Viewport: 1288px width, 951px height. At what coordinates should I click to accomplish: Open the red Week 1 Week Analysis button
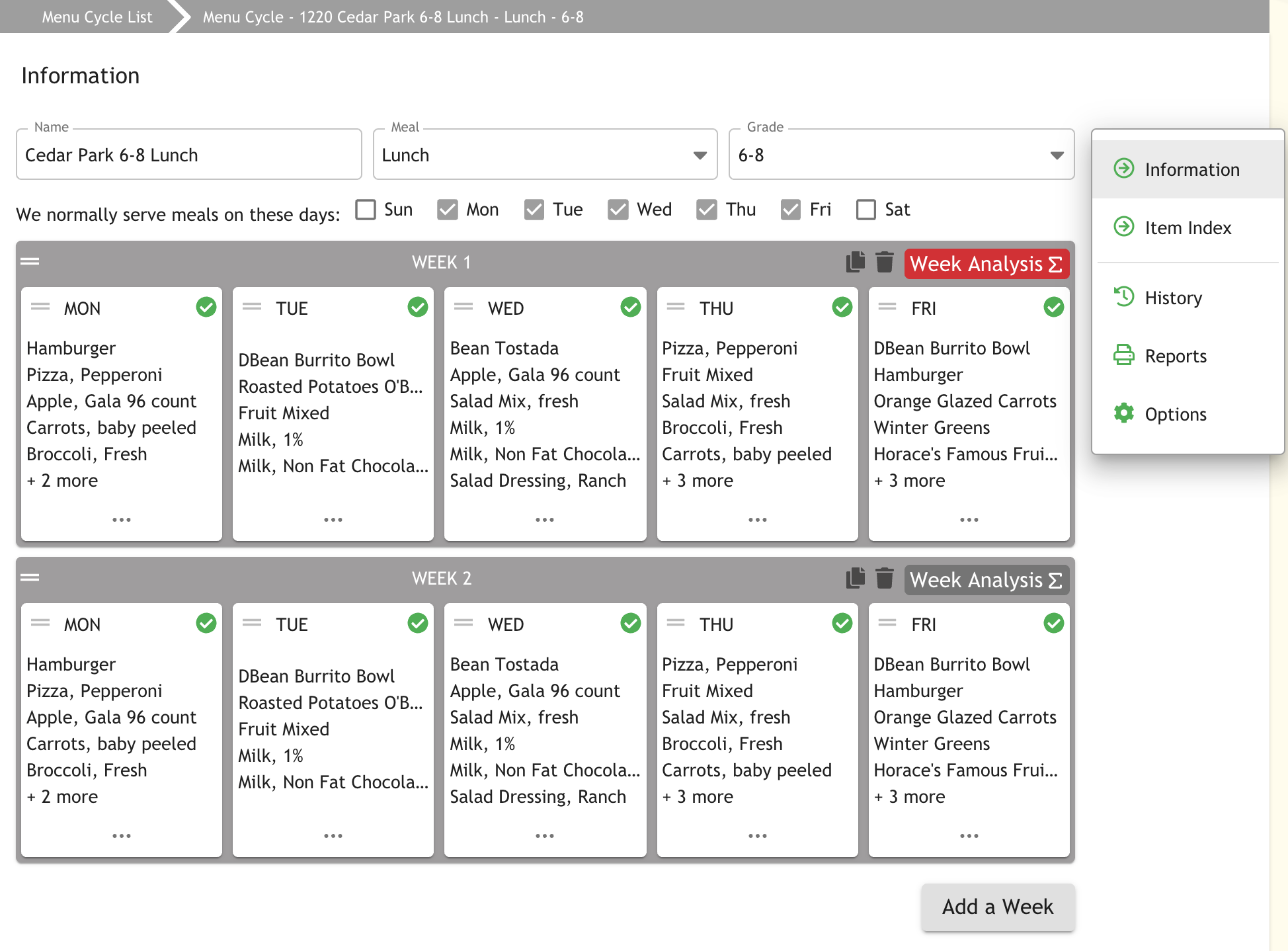(986, 264)
